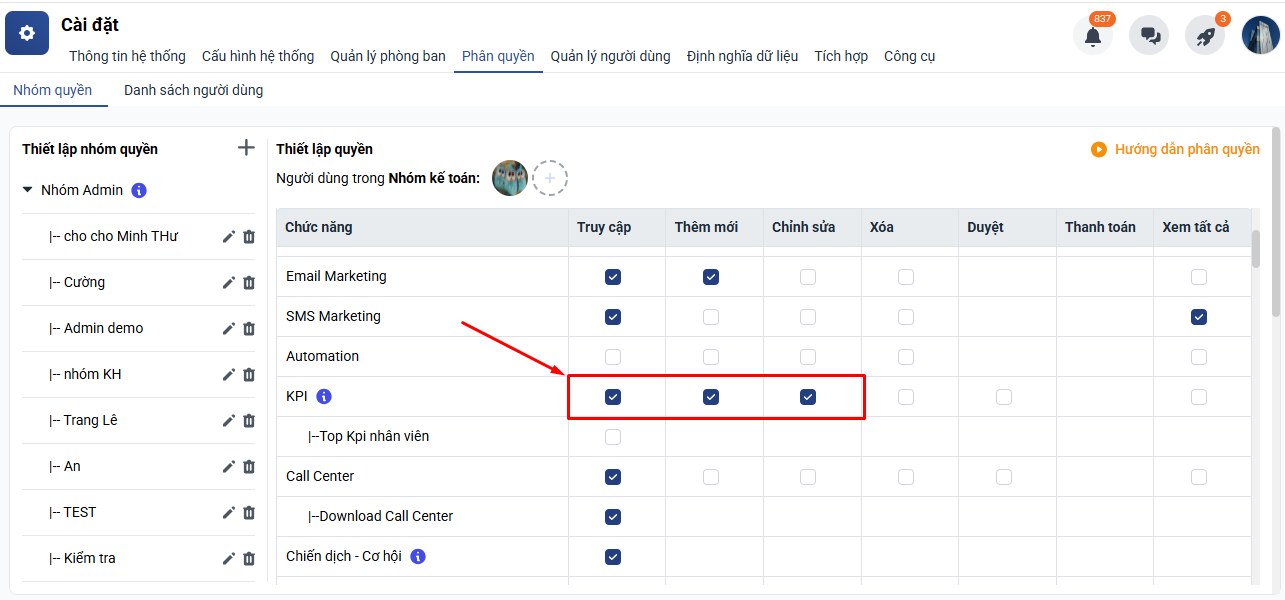The image size is (1285, 600).
Task: Add user to group via dashed plus circle
Action: [550, 178]
